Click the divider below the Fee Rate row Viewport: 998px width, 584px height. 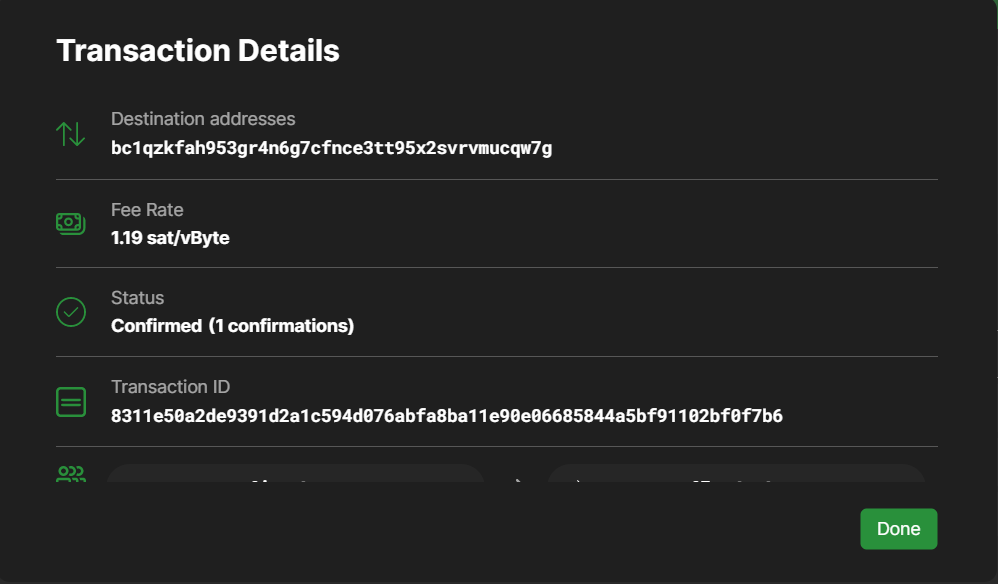click(x=496, y=268)
